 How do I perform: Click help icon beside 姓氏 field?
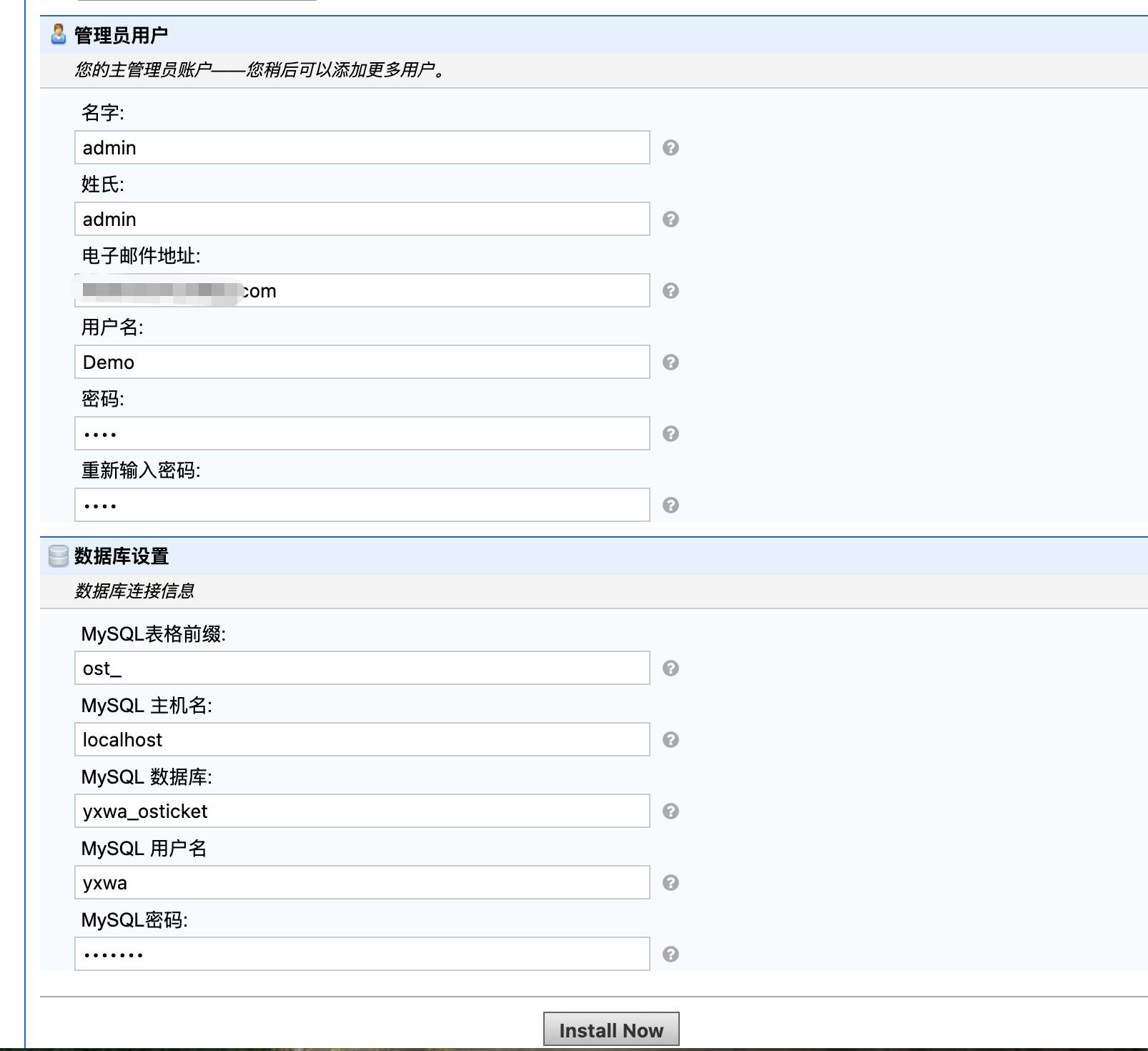tap(671, 219)
